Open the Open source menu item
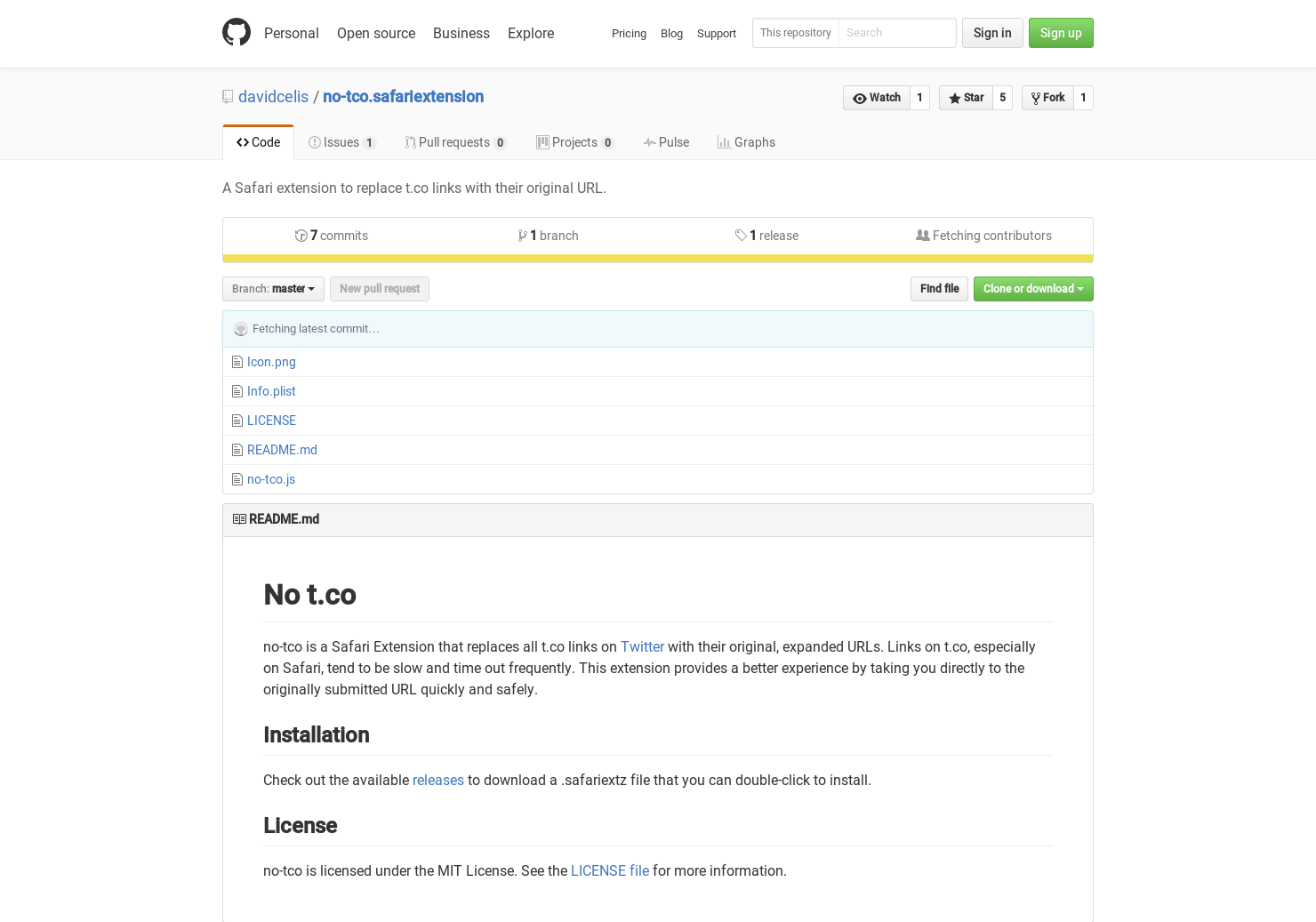This screenshot has height=922, width=1316. coord(376,33)
